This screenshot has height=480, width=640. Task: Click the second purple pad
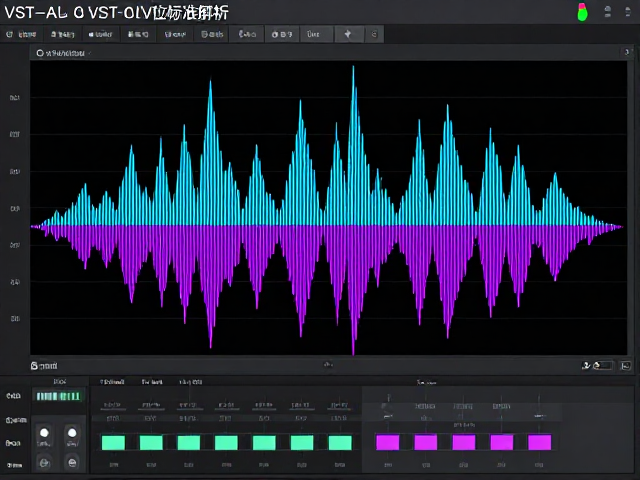pyautogui.click(x=426, y=442)
